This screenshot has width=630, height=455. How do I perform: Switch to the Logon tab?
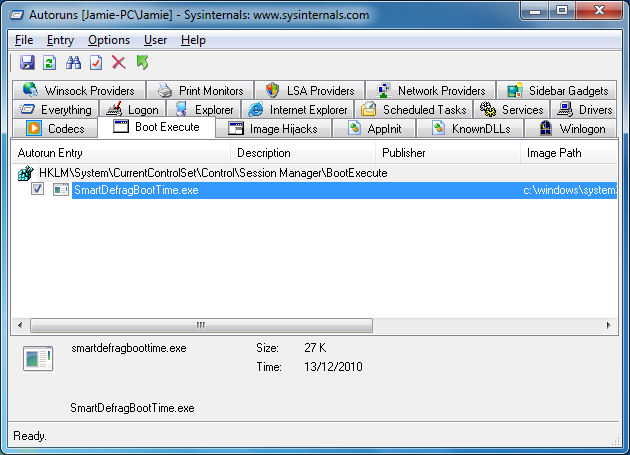[x=132, y=109]
